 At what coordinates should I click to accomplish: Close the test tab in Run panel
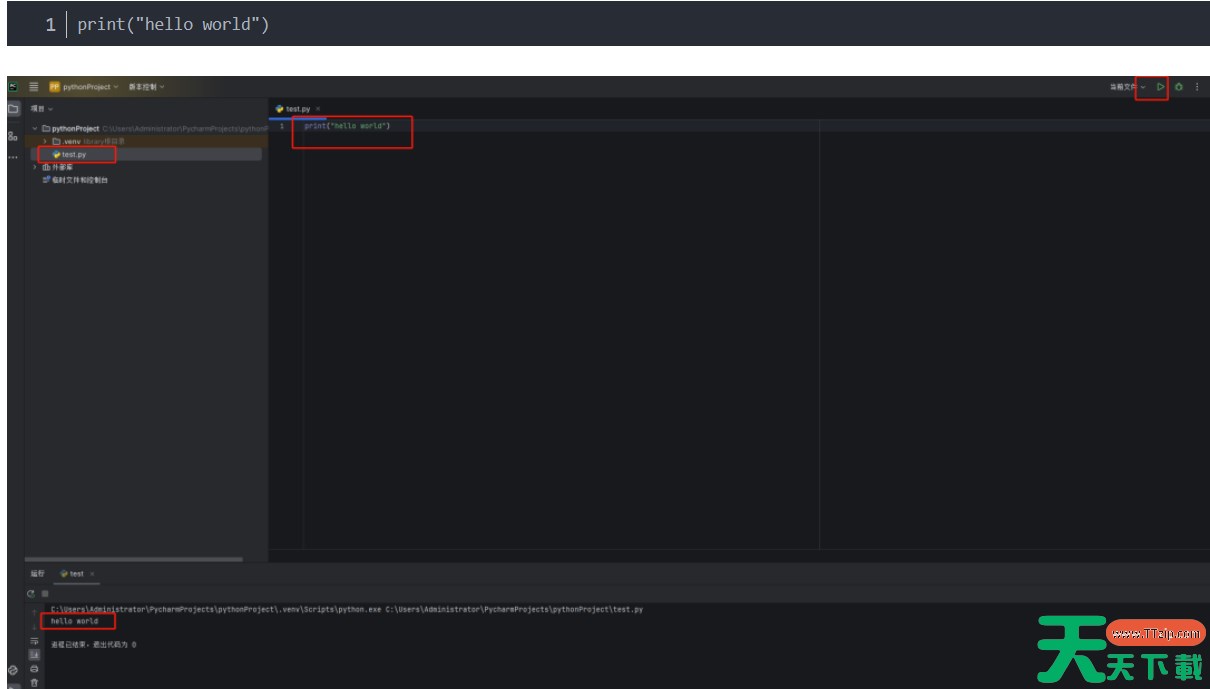point(92,574)
